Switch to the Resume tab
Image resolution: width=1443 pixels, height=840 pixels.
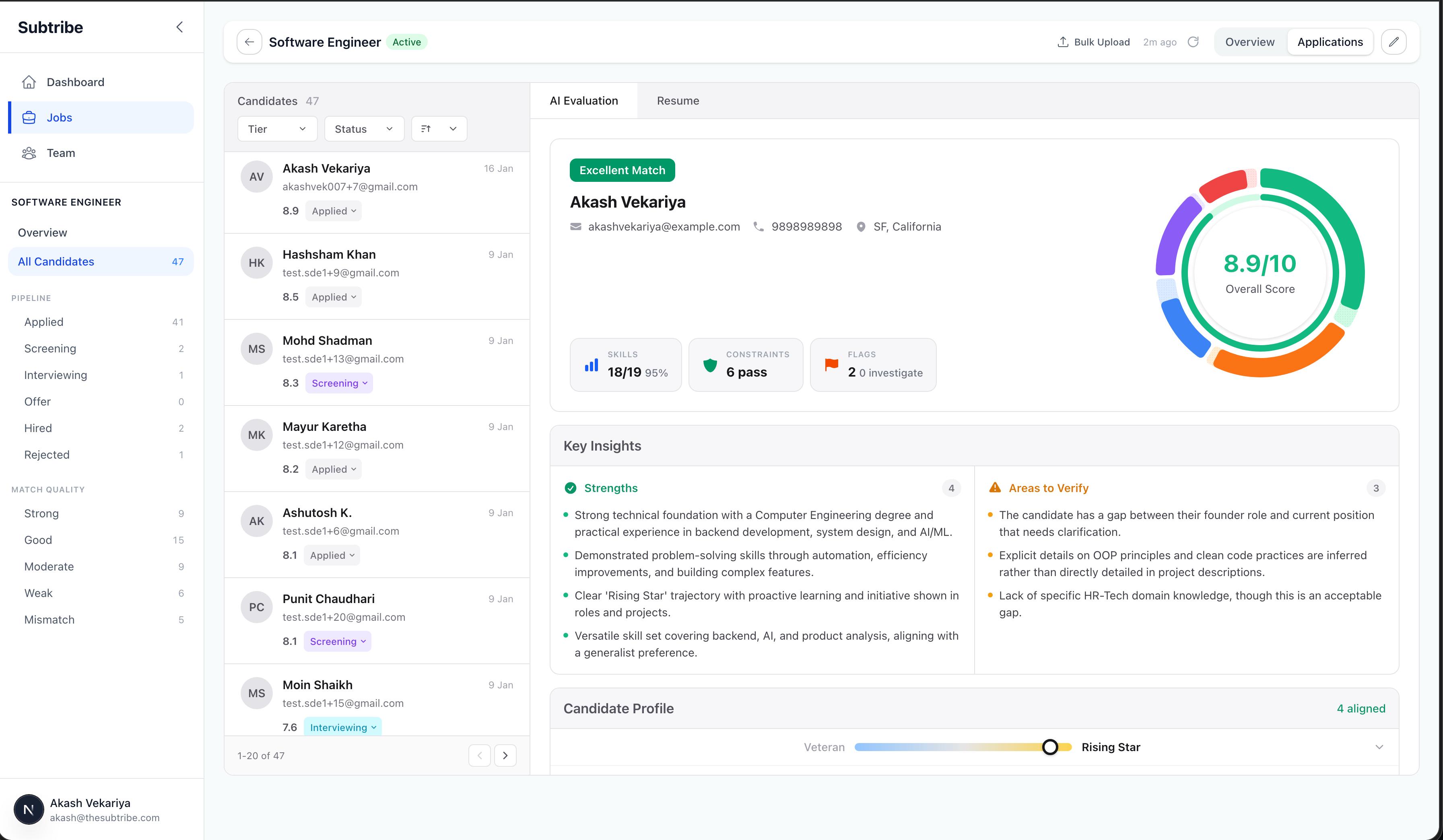677,101
